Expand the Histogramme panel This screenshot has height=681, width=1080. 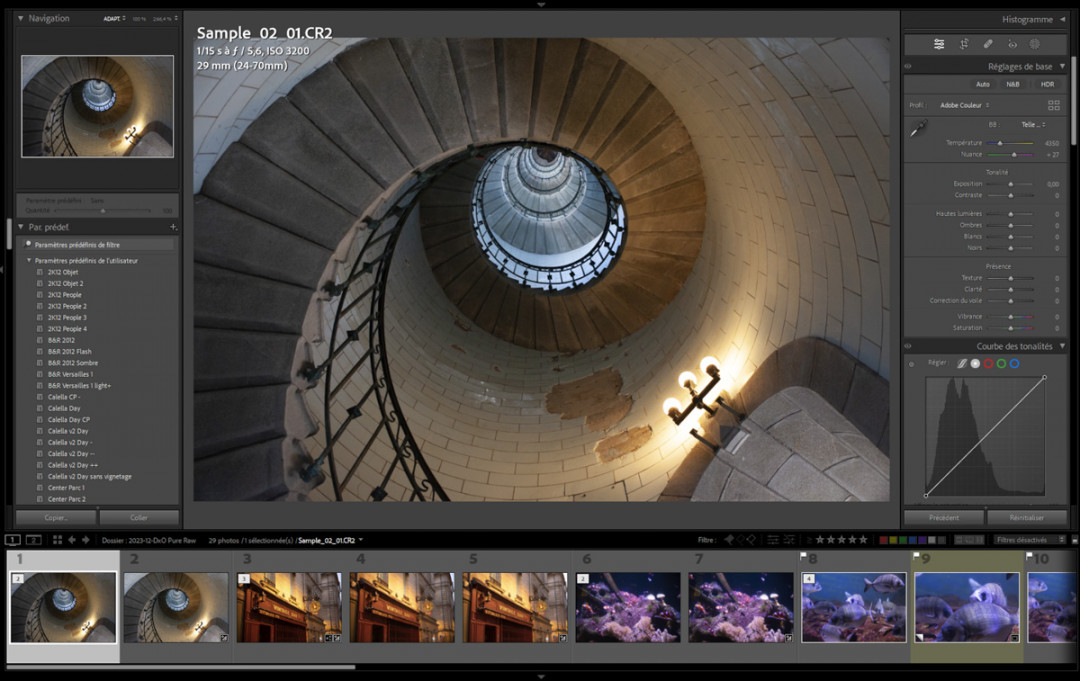pyautogui.click(x=1063, y=19)
